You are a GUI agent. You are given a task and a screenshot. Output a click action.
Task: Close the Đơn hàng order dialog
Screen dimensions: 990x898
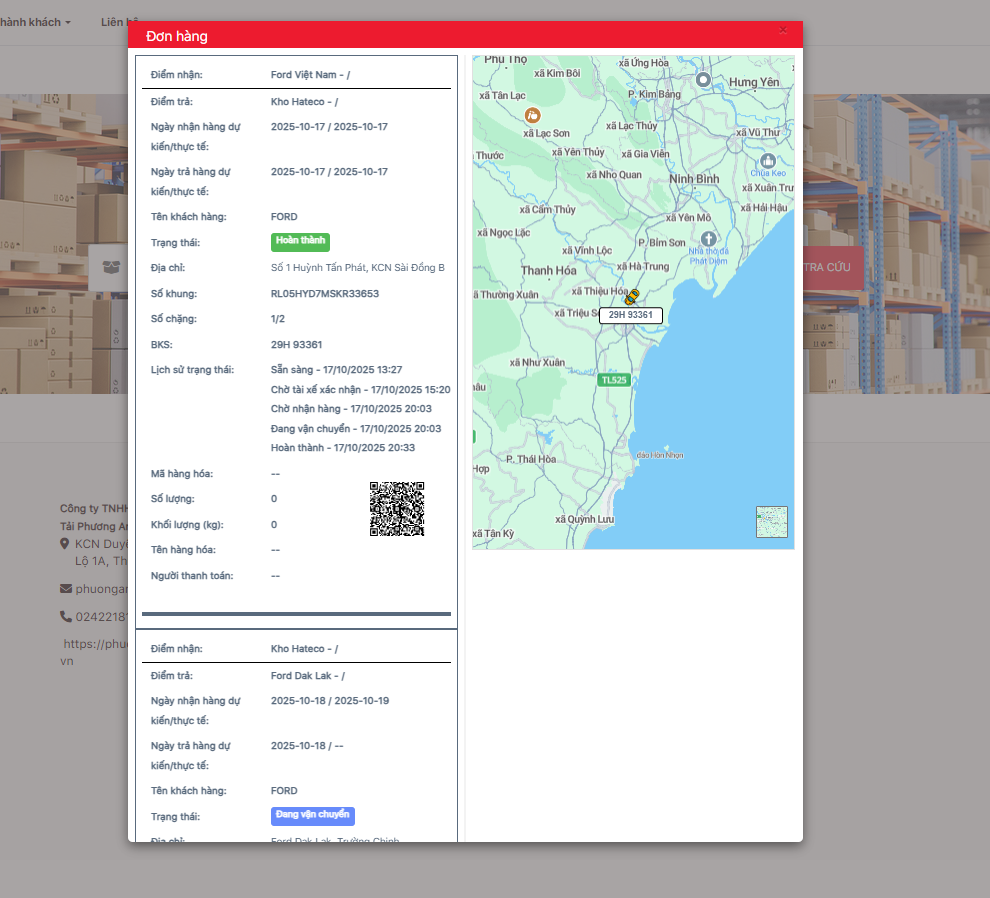(783, 31)
